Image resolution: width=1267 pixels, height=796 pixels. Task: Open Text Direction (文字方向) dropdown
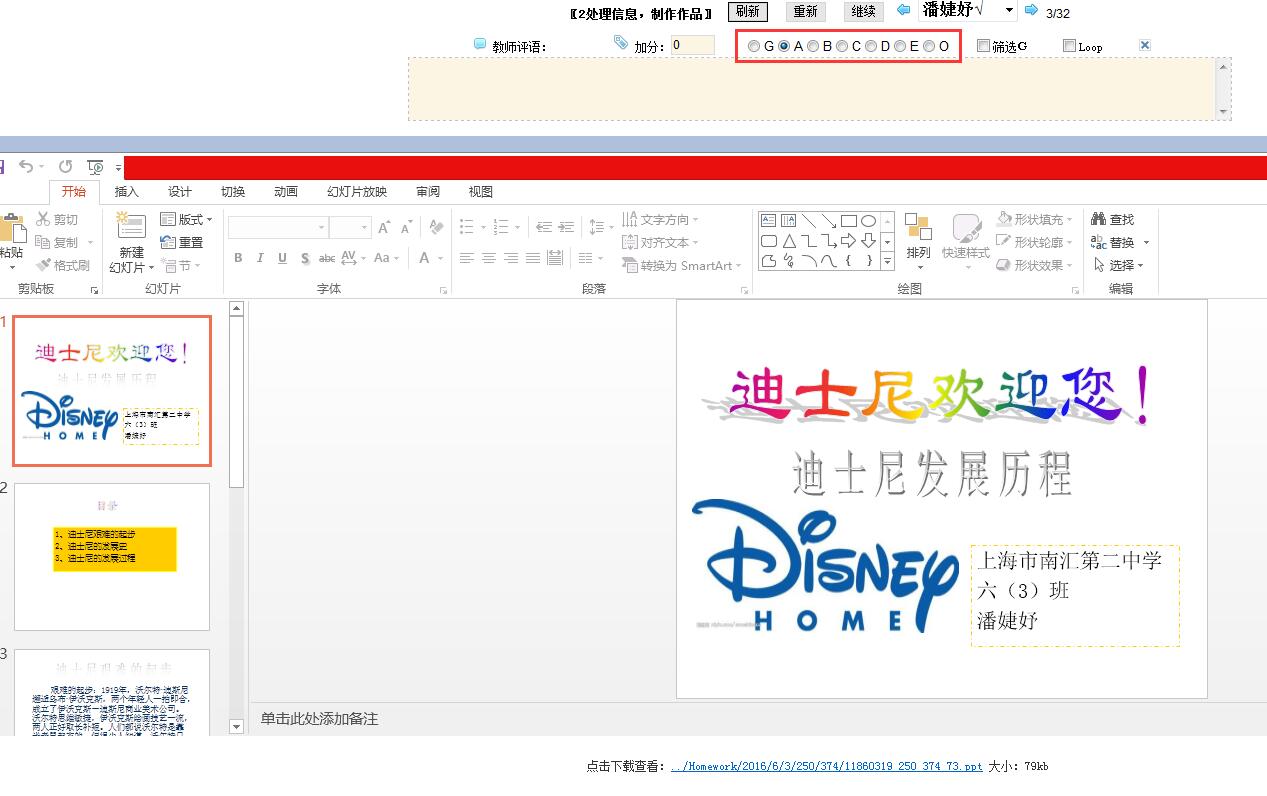[x=660, y=219]
